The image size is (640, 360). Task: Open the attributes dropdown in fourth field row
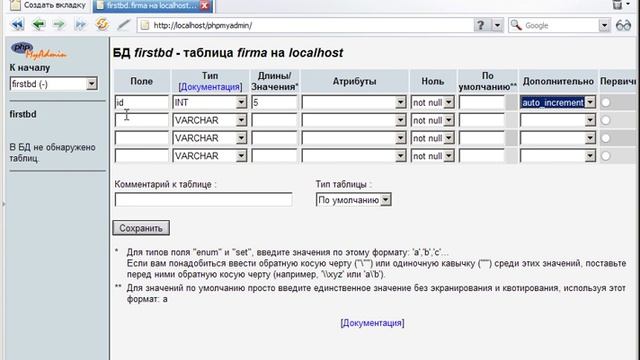pyautogui.click(x=353, y=156)
